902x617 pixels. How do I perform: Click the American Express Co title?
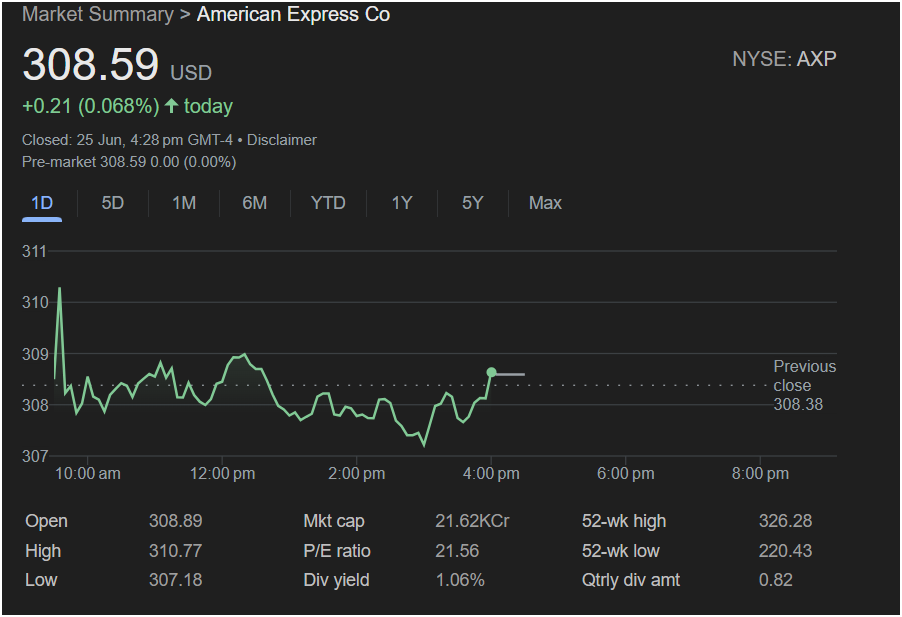click(x=293, y=14)
